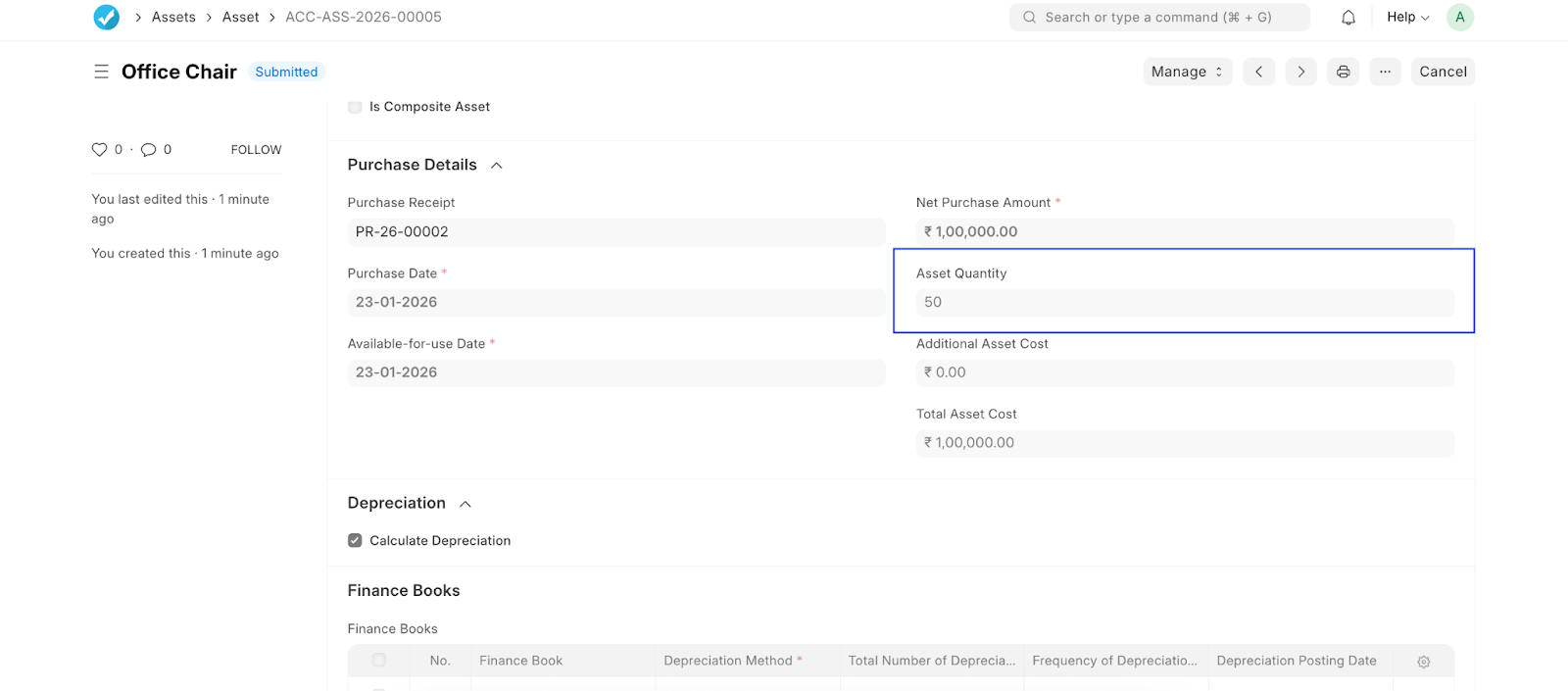Open the Manage dropdown
1568x691 pixels.
tap(1187, 72)
